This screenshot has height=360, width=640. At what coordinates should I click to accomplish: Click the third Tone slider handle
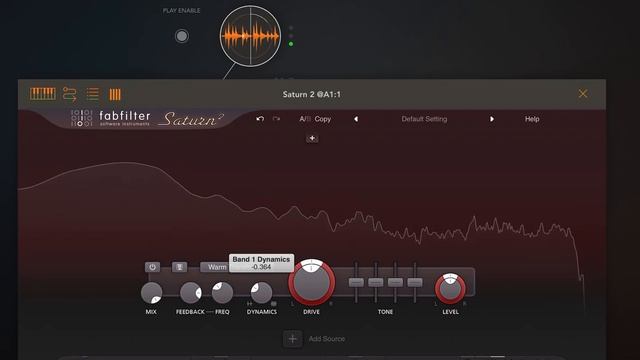[396, 282]
